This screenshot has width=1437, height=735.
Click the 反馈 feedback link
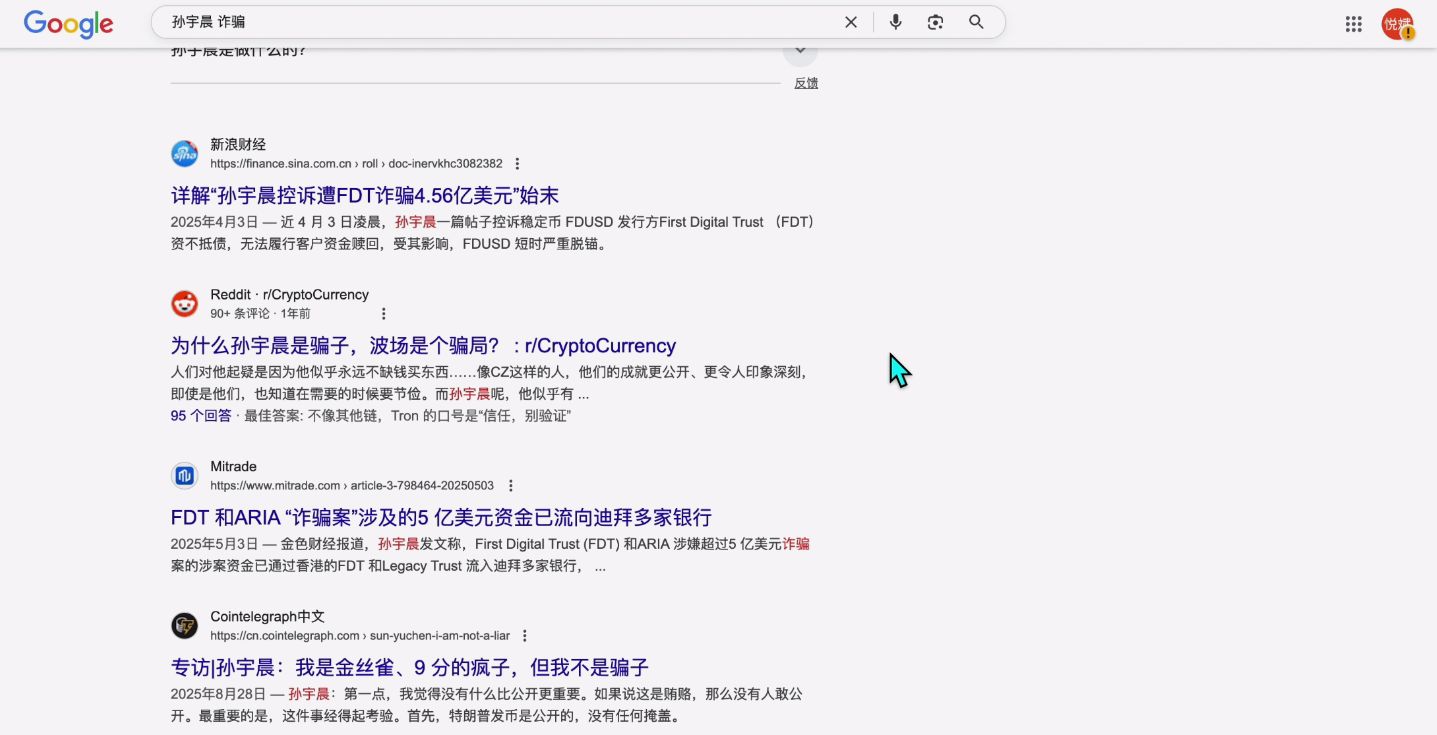(x=806, y=83)
